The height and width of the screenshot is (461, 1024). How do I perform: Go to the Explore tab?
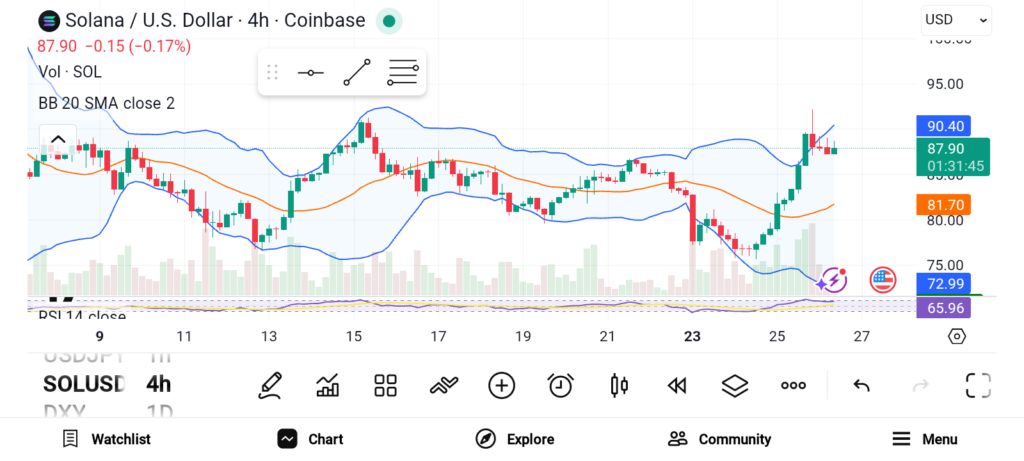(x=515, y=439)
